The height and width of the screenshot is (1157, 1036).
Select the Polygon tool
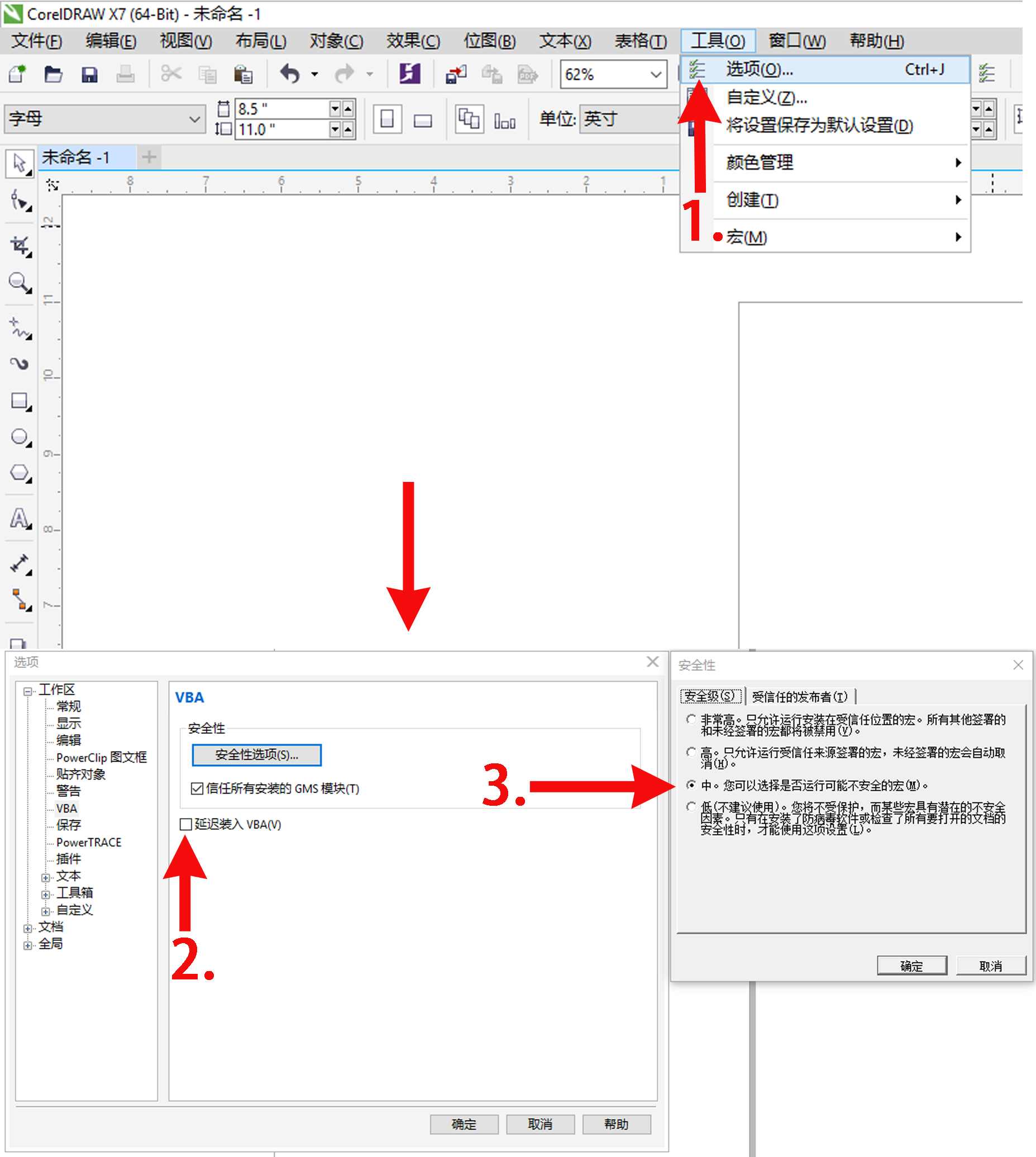(21, 473)
